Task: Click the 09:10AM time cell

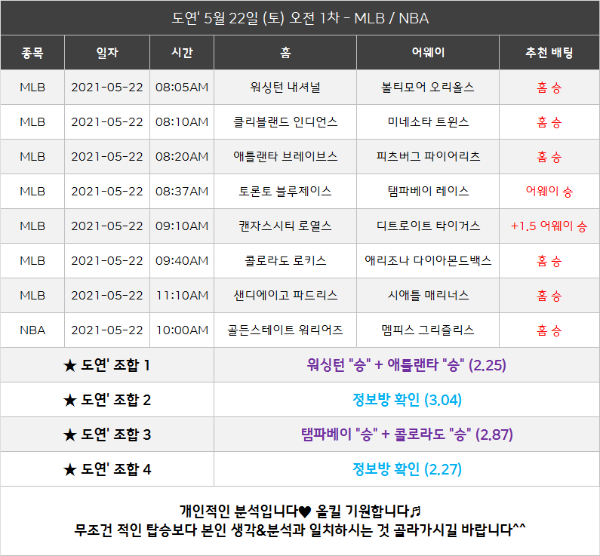Action: 182,226
